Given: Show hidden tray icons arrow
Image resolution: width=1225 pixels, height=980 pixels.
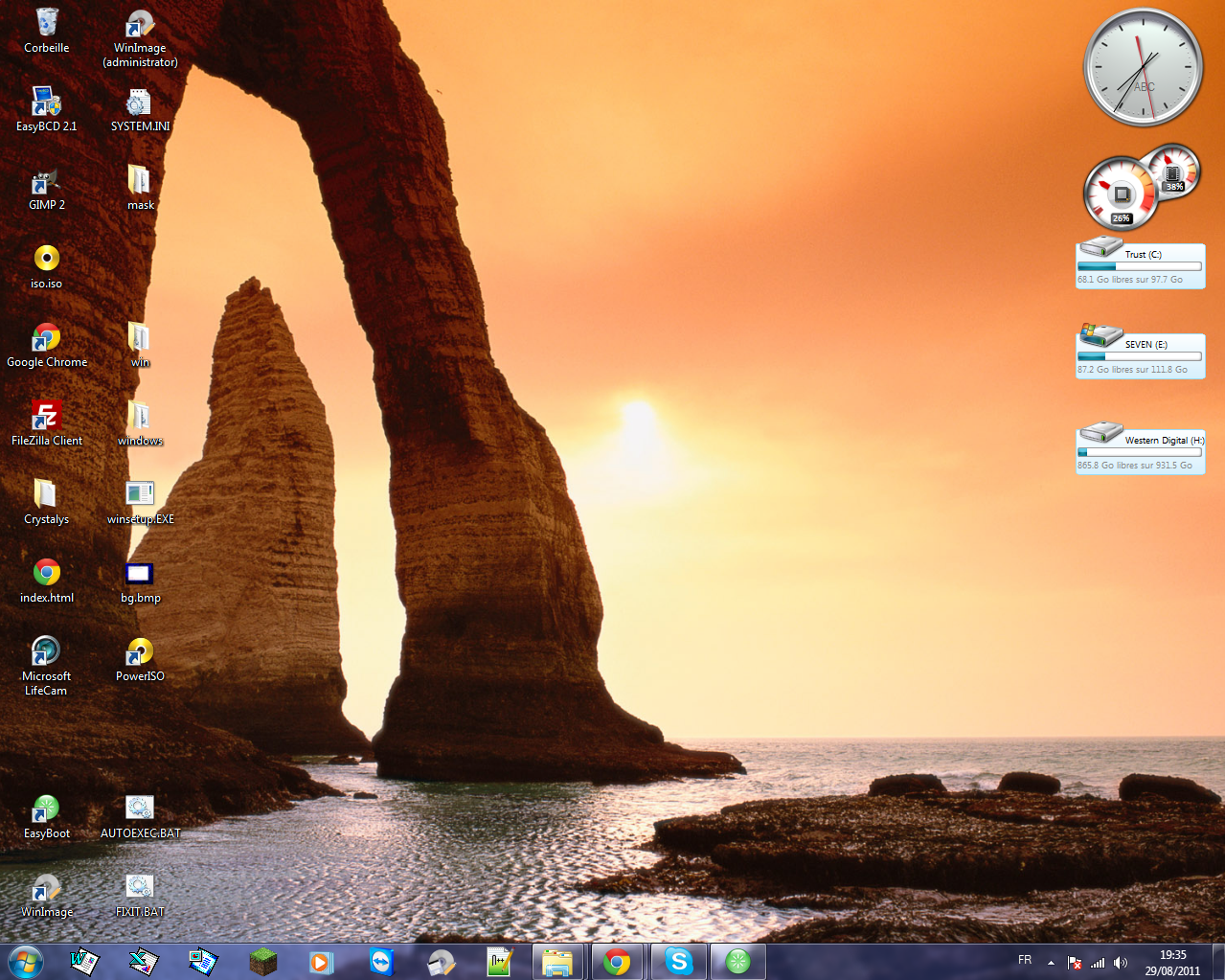Looking at the screenshot, I should (x=1051, y=962).
